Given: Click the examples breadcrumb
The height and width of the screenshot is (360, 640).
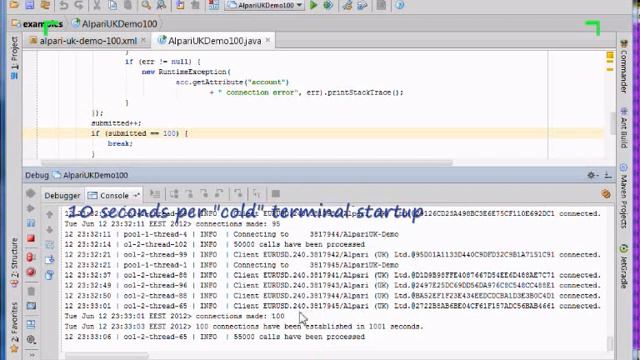Looking at the screenshot, I should click(38, 24).
